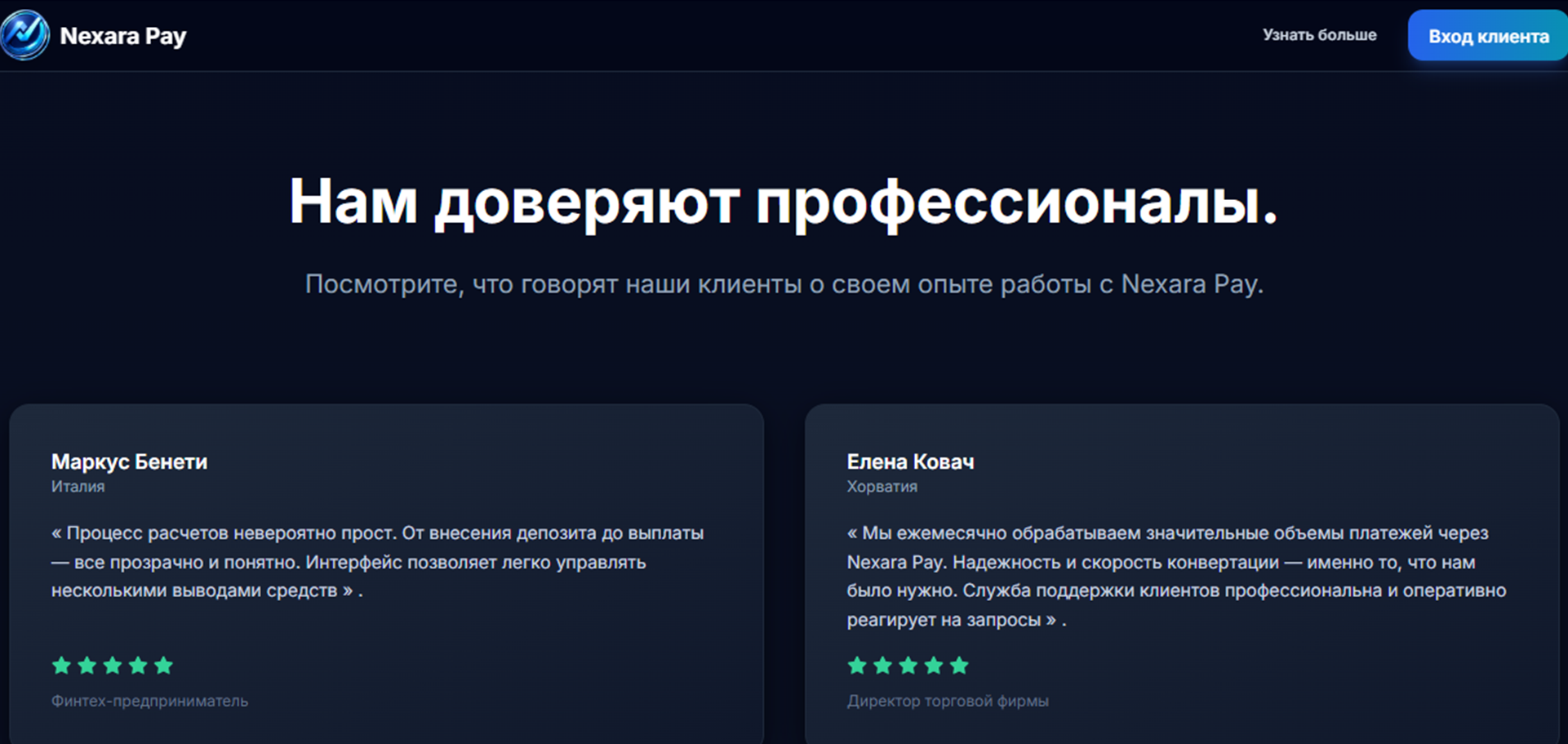This screenshot has width=1568, height=744.
Task: Click the job title «Директор торговой фирмы»
Action: pos(948,701)
